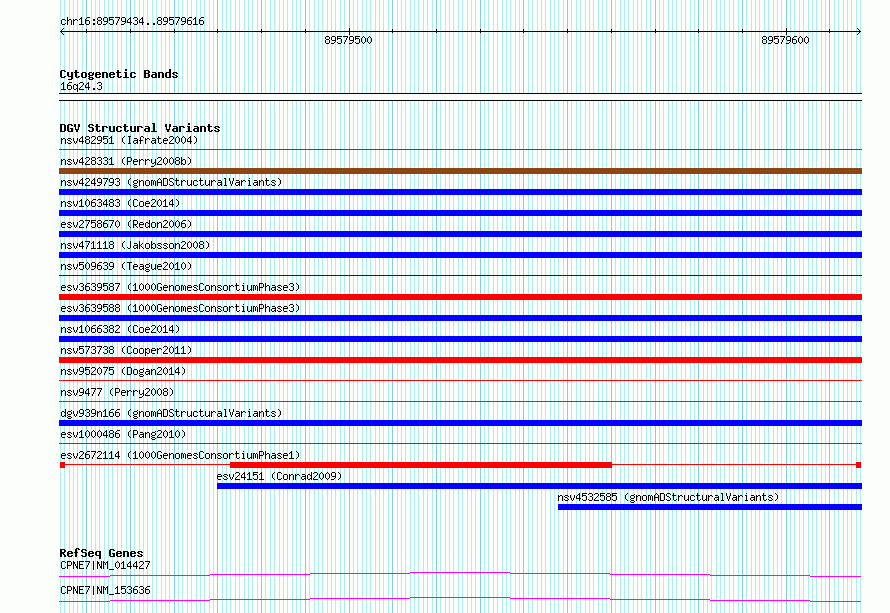The image size is (890, 613).
Task: Click the blue bar under nsv4532585
Action: [710, 507]
